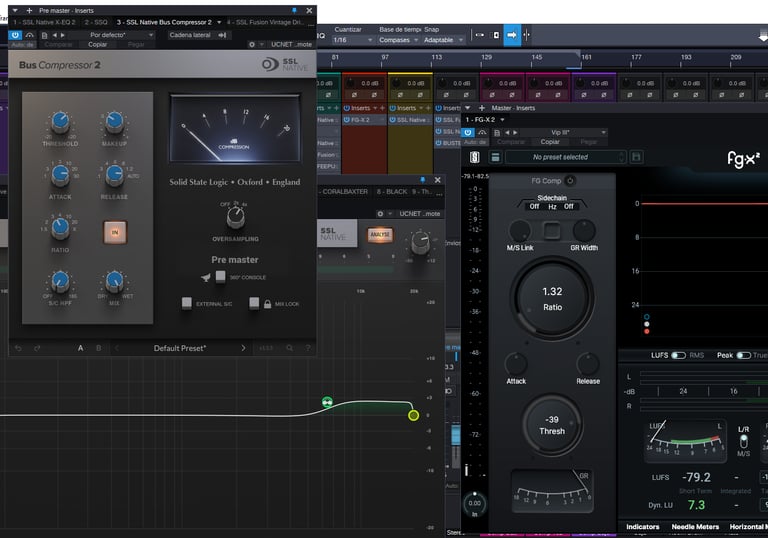768x538 pixels.
Task: Open the search icon in SSL preset bar
Action: click(x=290, y=348)
